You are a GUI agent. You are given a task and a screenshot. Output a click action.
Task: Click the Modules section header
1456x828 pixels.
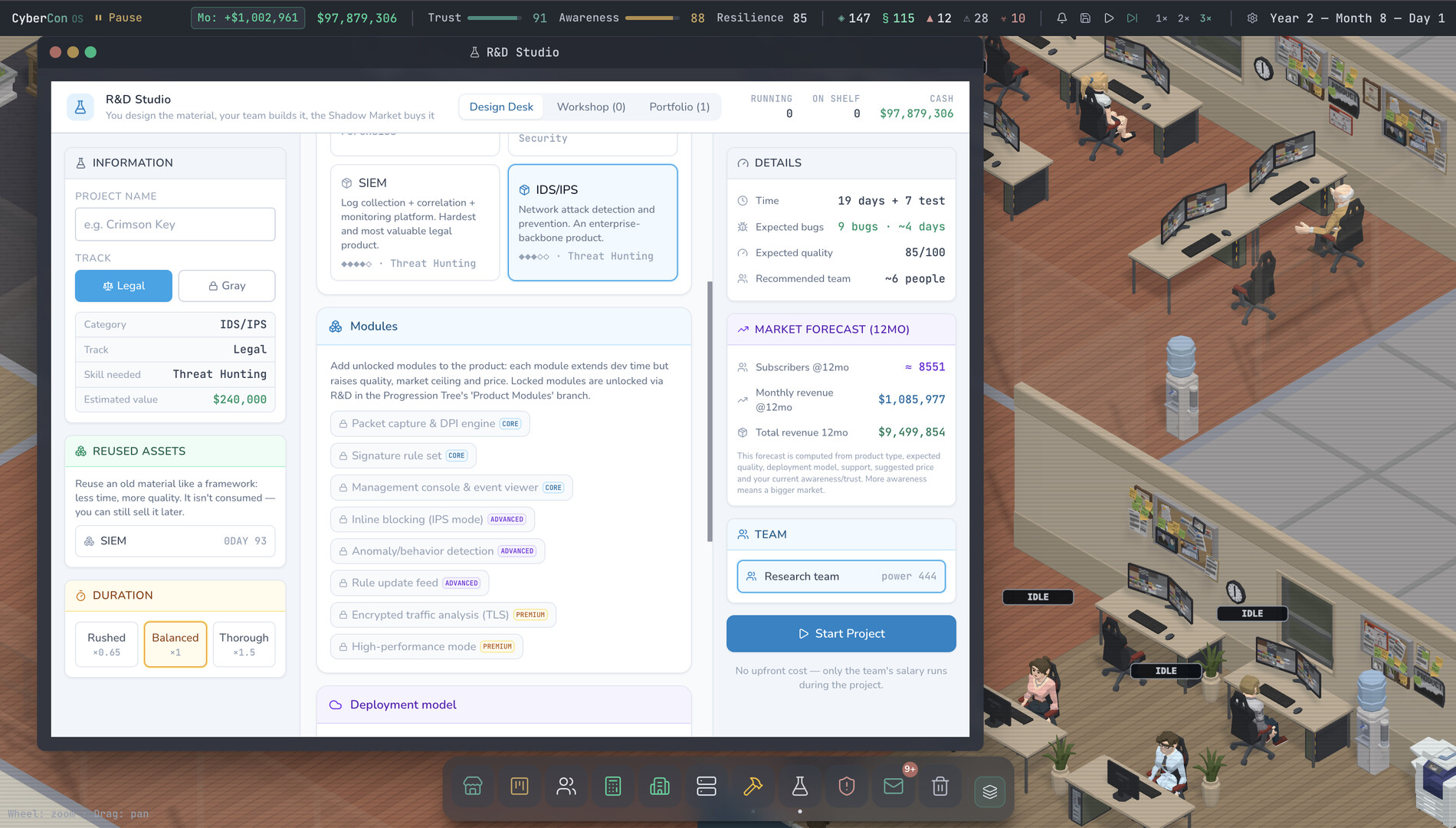[x=503, y=327]
